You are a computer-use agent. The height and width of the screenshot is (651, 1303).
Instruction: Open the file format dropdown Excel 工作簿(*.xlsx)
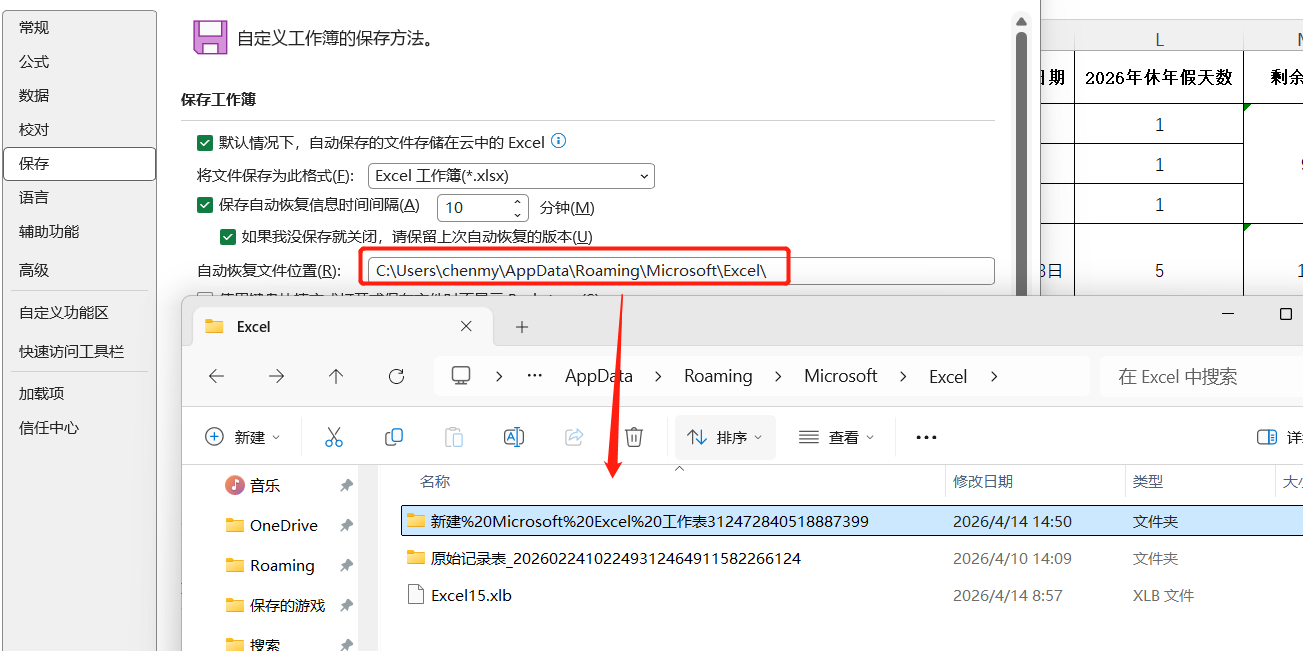(x=511, y=176)
